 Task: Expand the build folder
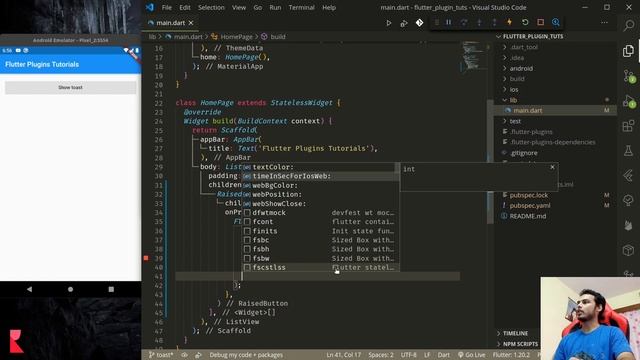pyautogui.click(x=517, y=79)
